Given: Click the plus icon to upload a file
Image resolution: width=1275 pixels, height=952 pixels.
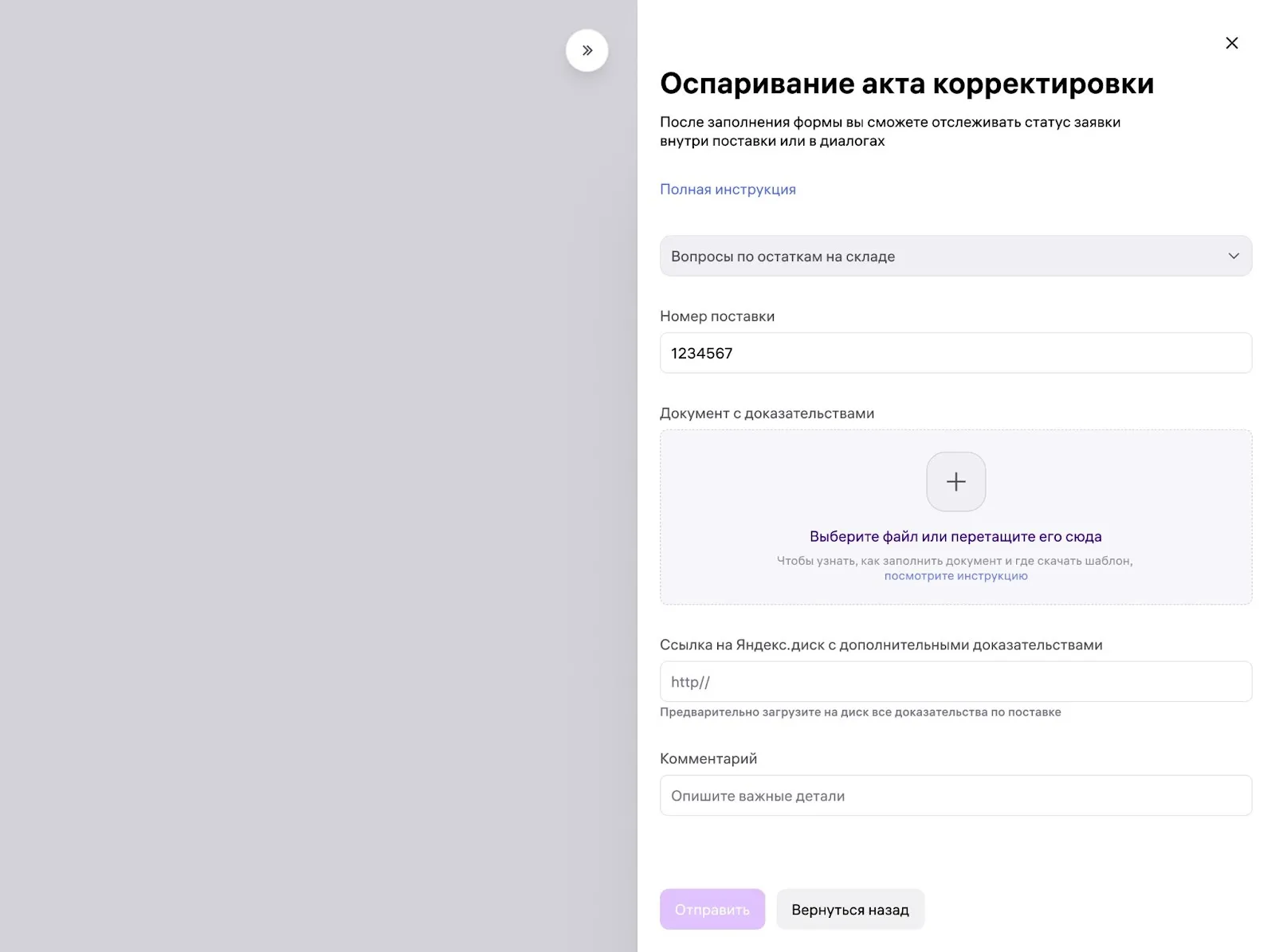Looking at the screenshot, I should pos(955,482).
